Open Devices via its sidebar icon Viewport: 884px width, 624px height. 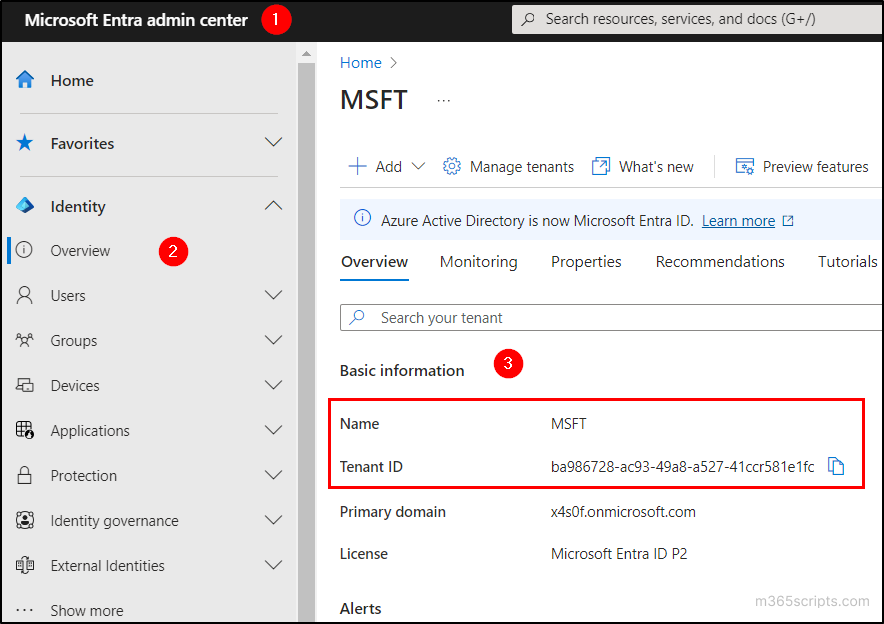tap(25, 385)
